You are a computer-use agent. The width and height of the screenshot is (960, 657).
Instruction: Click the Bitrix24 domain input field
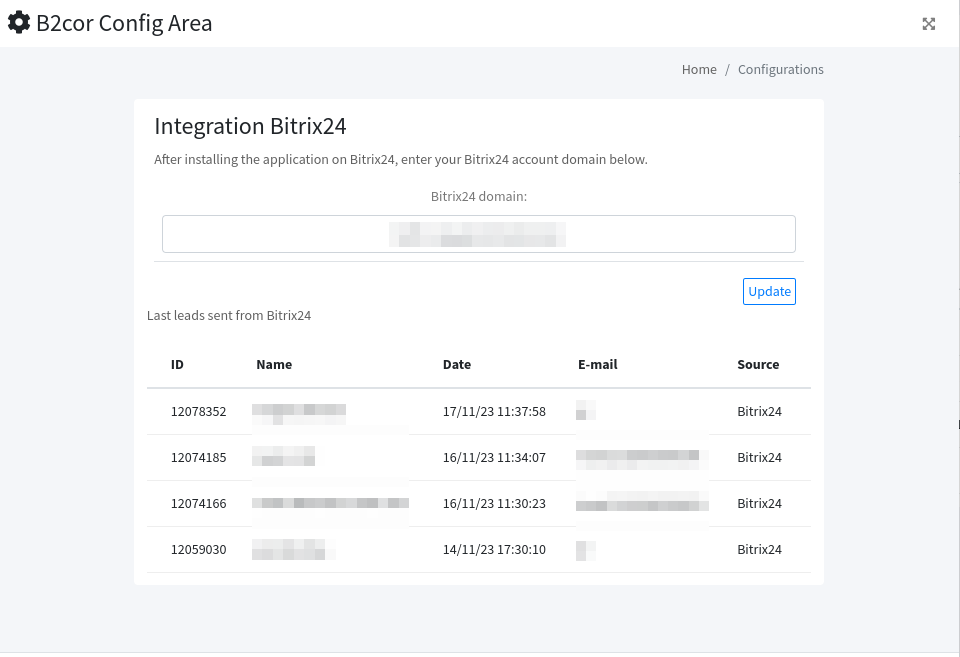[x=478, y=234]
